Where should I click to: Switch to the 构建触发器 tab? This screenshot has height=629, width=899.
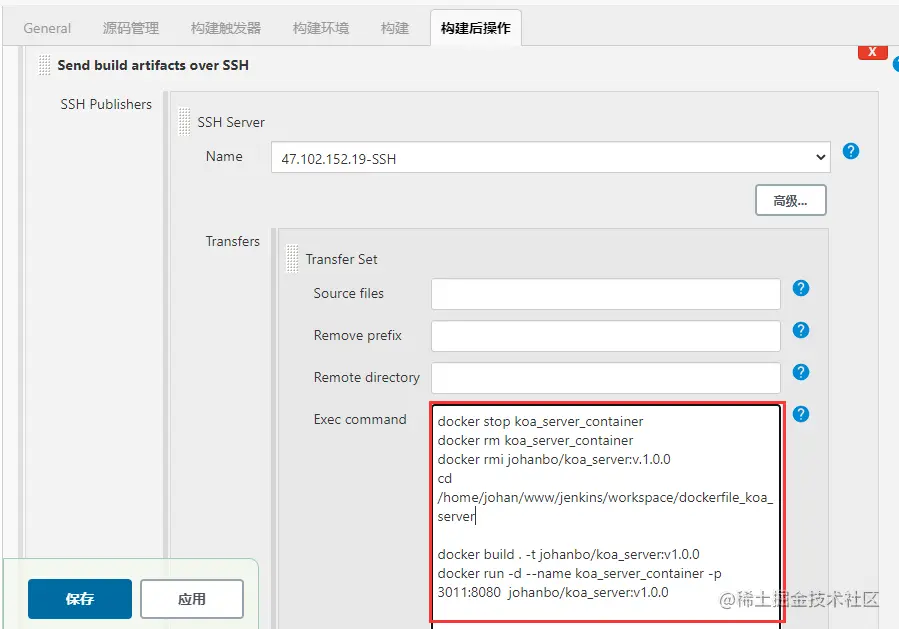tap(225, 28)
